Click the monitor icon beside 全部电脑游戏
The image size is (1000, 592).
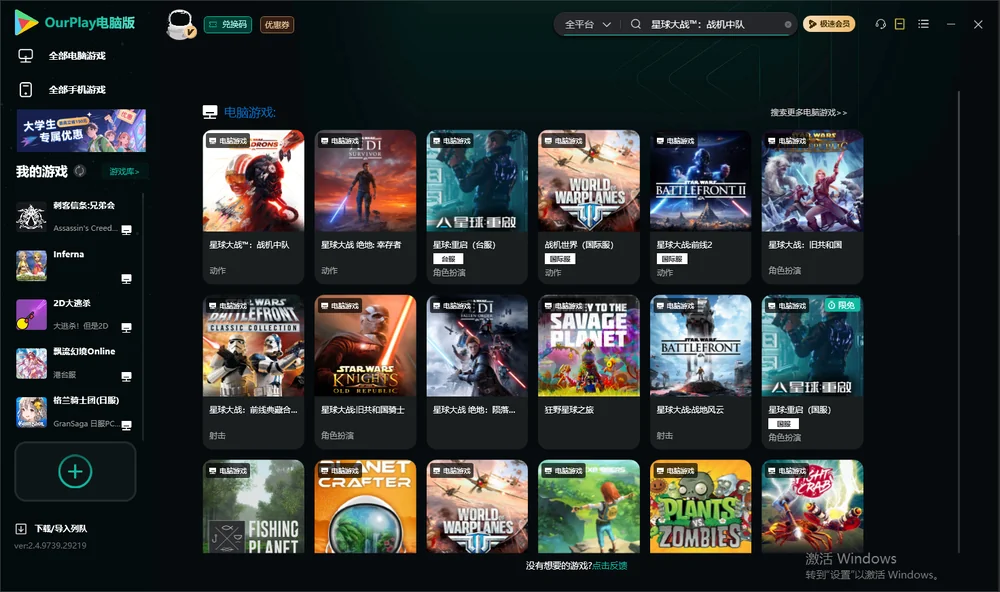tap(26, 56)
